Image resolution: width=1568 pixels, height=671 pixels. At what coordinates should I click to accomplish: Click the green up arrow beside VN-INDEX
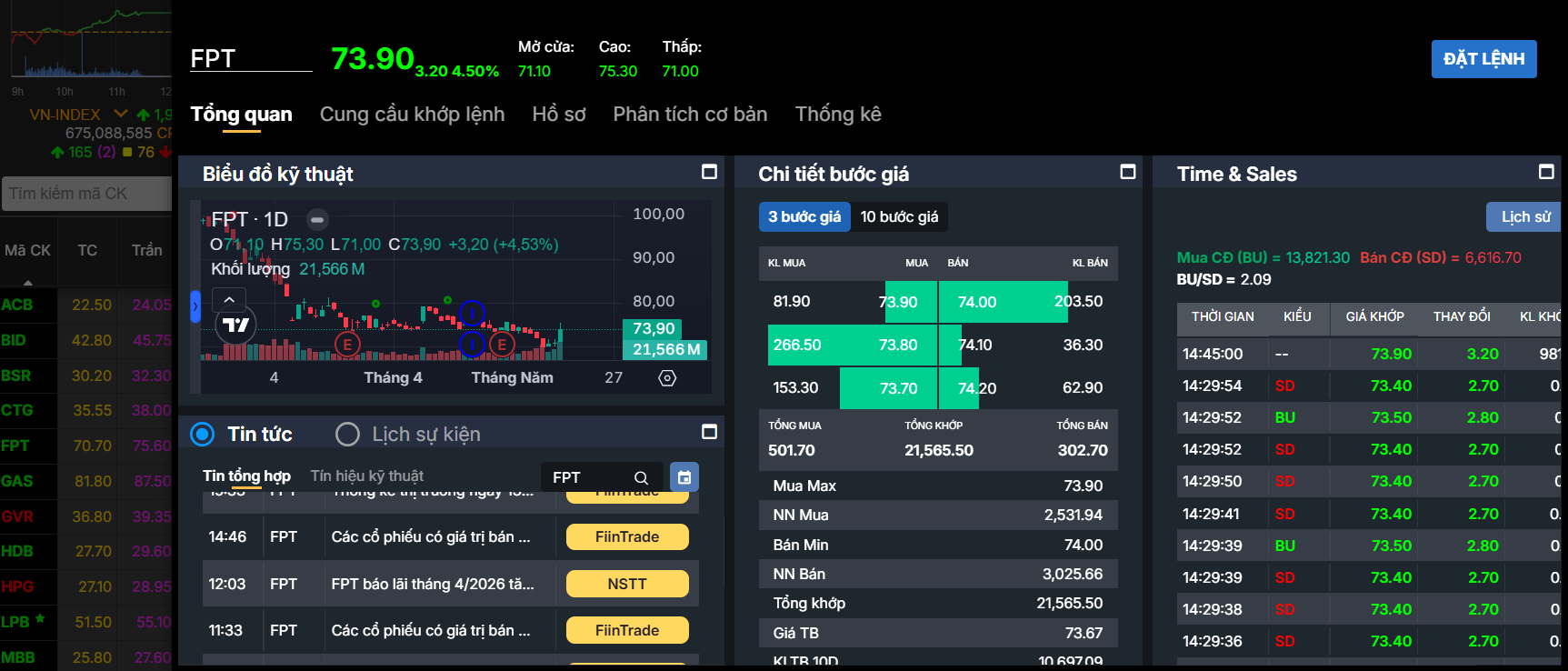coord(143,115)
